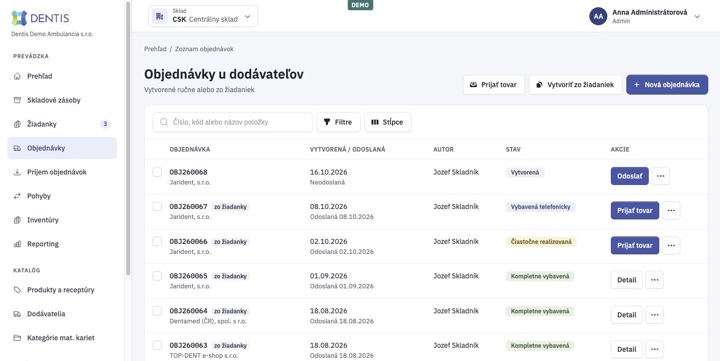
Task: Open more actions menu for OBJ260064
Action: pos(655,315)
